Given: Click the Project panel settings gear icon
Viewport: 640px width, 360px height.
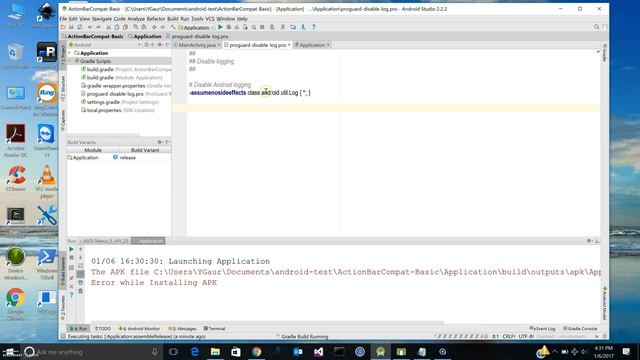Looking at the screenshot, I should pyautogui.click(x=160, y=44).
